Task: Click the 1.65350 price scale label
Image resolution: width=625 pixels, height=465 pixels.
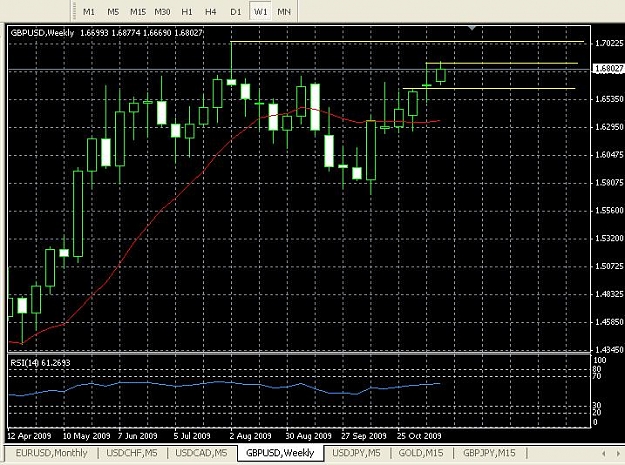Action: 609,99
